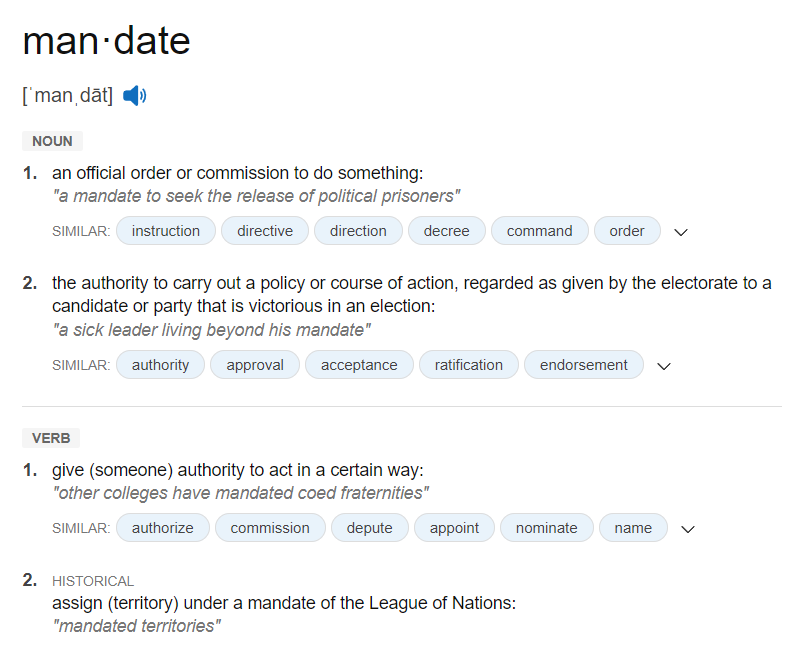
Task: Open the 'instruction' synonym chip
Action: 166,231
